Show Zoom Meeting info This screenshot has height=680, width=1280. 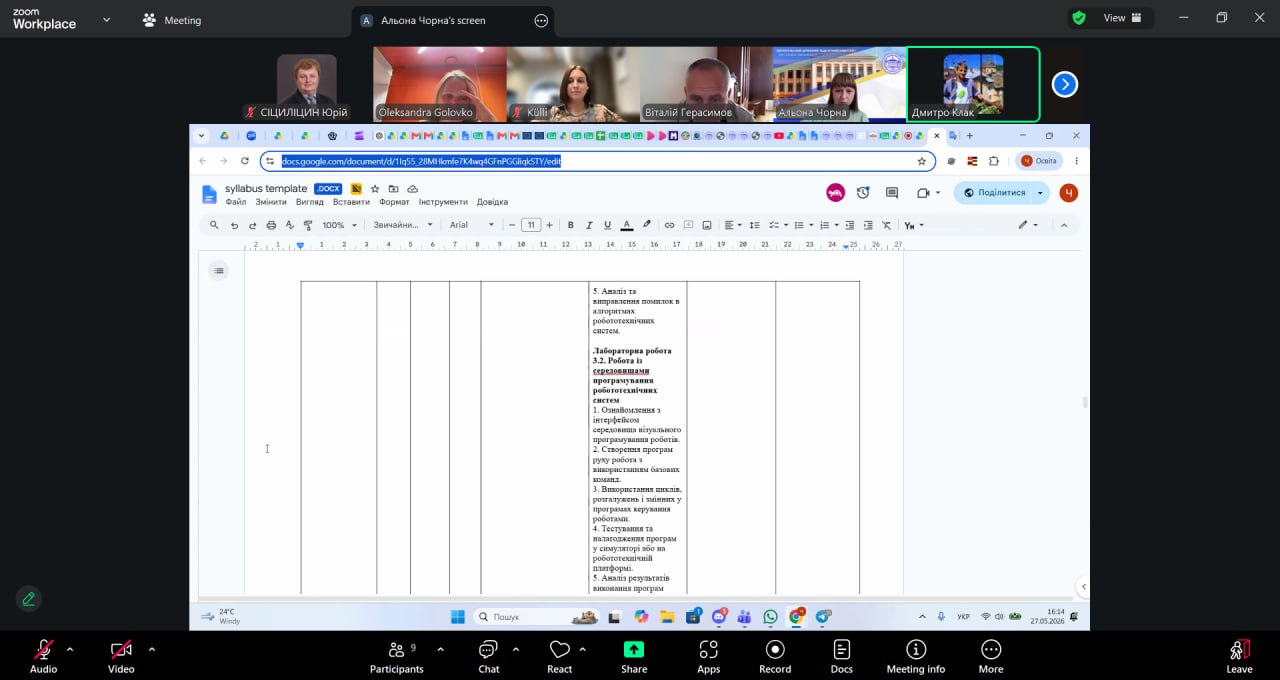tap(915, 655)
